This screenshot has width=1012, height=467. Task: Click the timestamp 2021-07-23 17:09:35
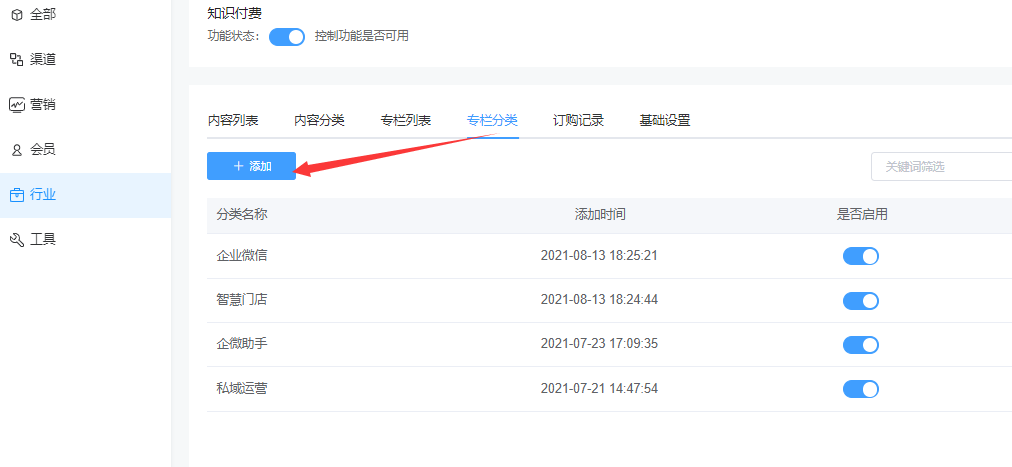pos(600,343)
